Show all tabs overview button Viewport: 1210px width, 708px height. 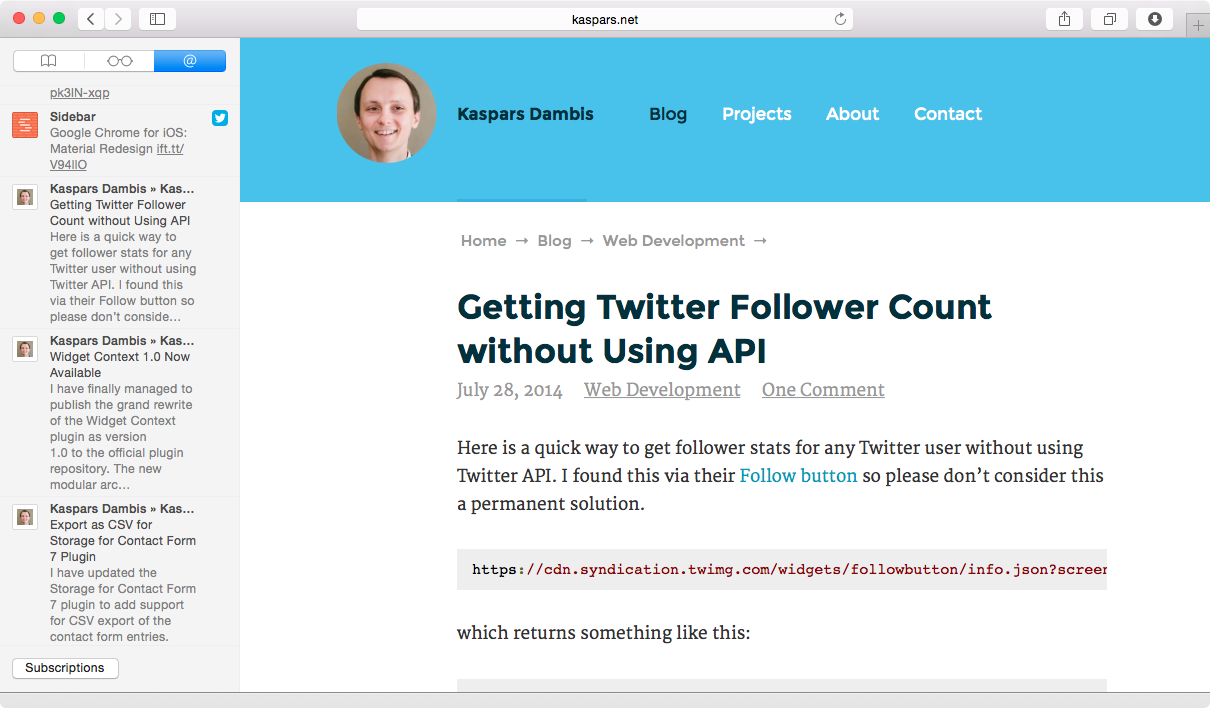pyautogui.click(x=1110, y=18)
